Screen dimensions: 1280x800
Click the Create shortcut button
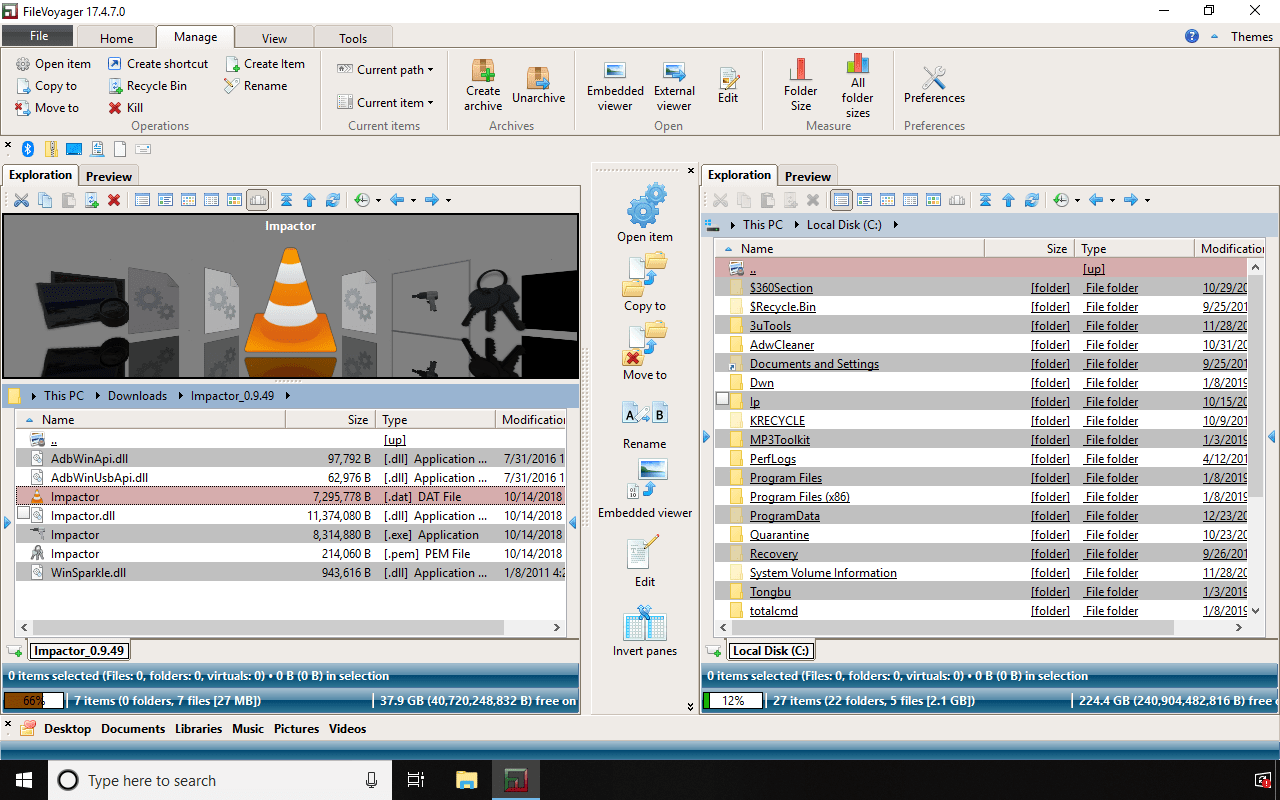pyautogui.click(x=158, y=64)
